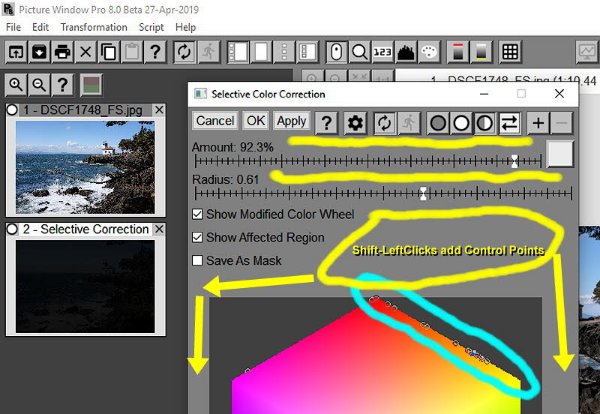This screenshot has height=414, width=600.
Task: Open help via main toolbar question mark
Action: pyautogui.click(x=155, y=52)
